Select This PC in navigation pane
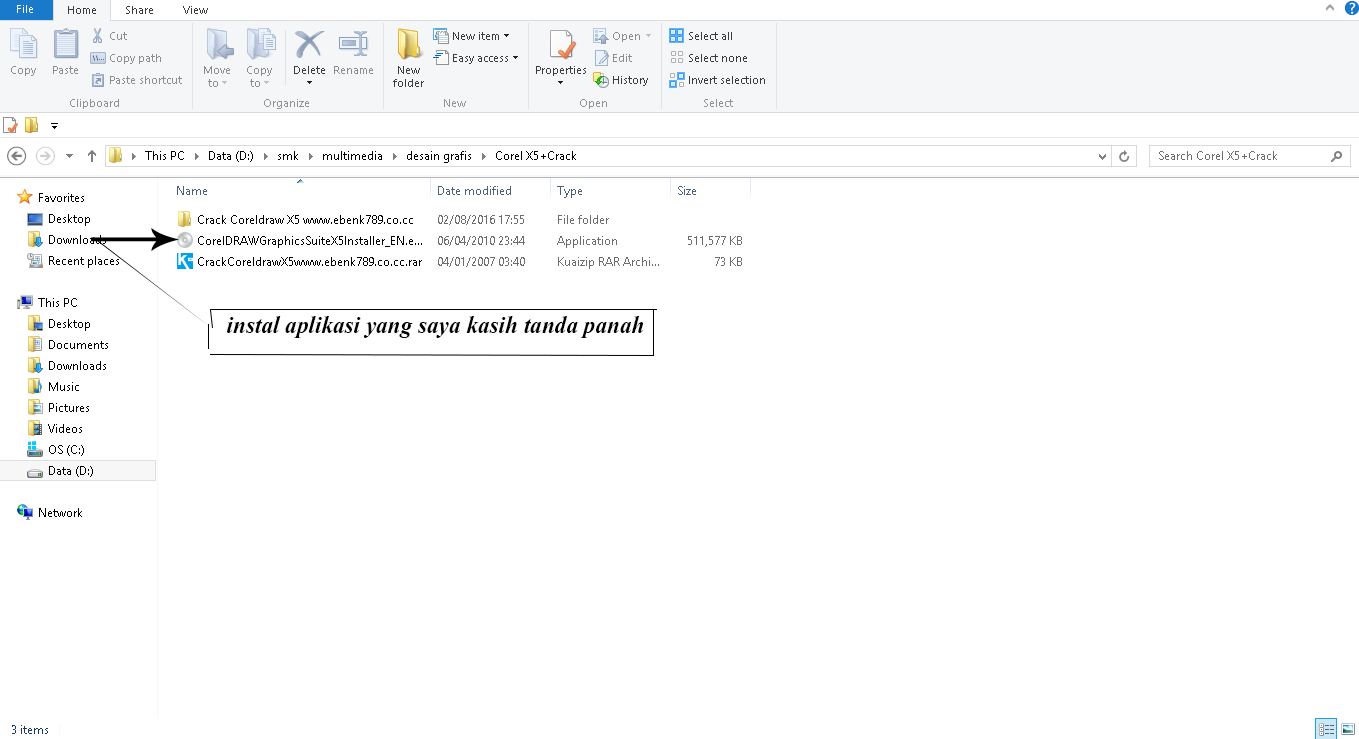 47,303
